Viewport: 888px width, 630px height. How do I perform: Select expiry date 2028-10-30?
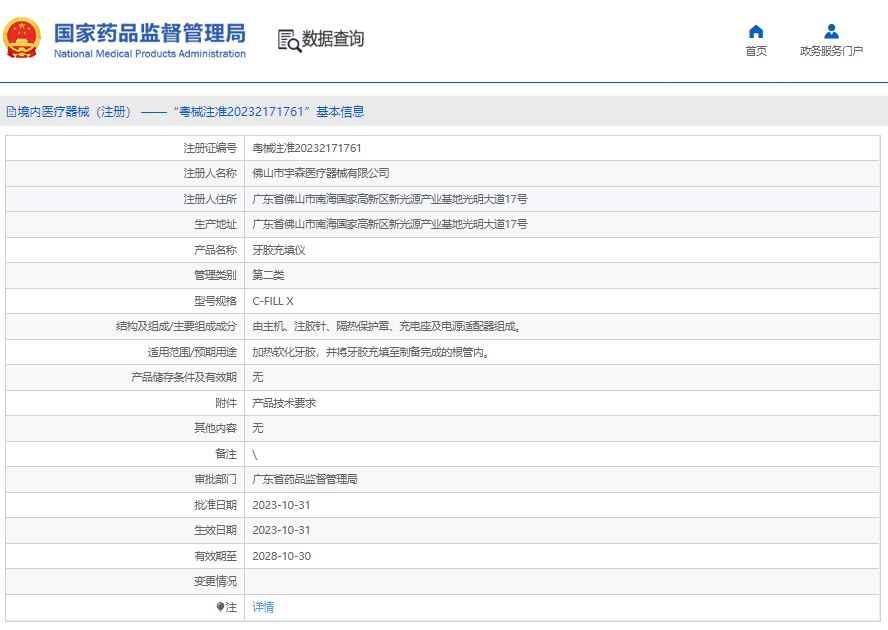[281, 556]
